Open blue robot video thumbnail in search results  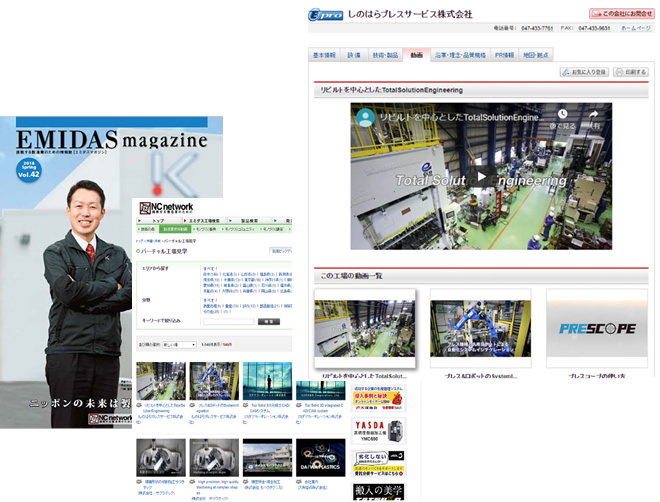coord(214,381)
